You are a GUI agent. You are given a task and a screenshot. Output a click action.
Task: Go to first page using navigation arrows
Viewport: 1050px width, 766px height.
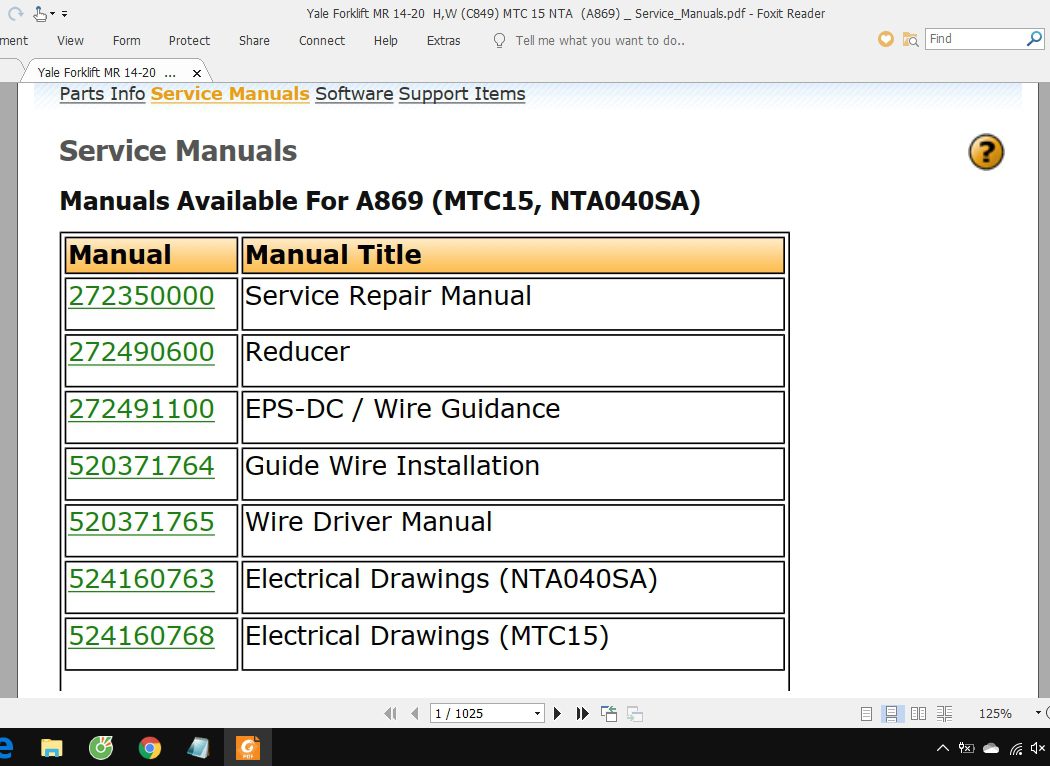391,713
